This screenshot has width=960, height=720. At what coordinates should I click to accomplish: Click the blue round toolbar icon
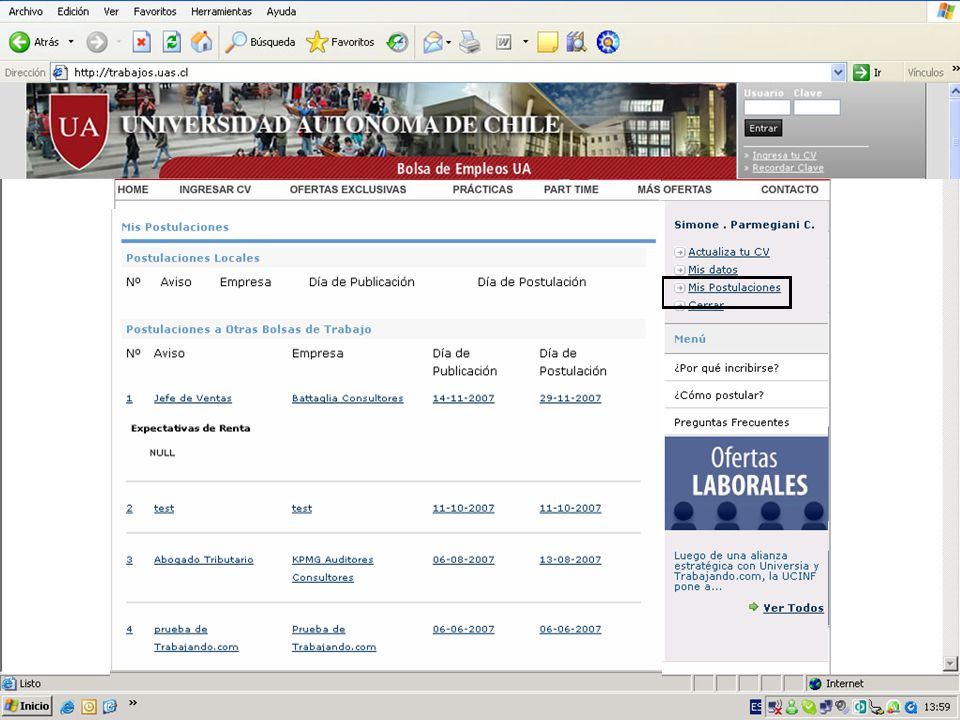(608, 42)
